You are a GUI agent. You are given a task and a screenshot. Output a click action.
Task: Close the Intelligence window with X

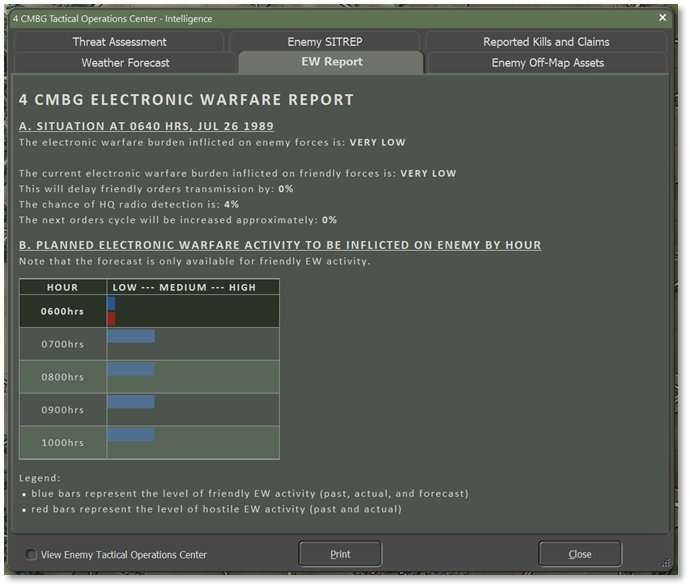[662, 18]
